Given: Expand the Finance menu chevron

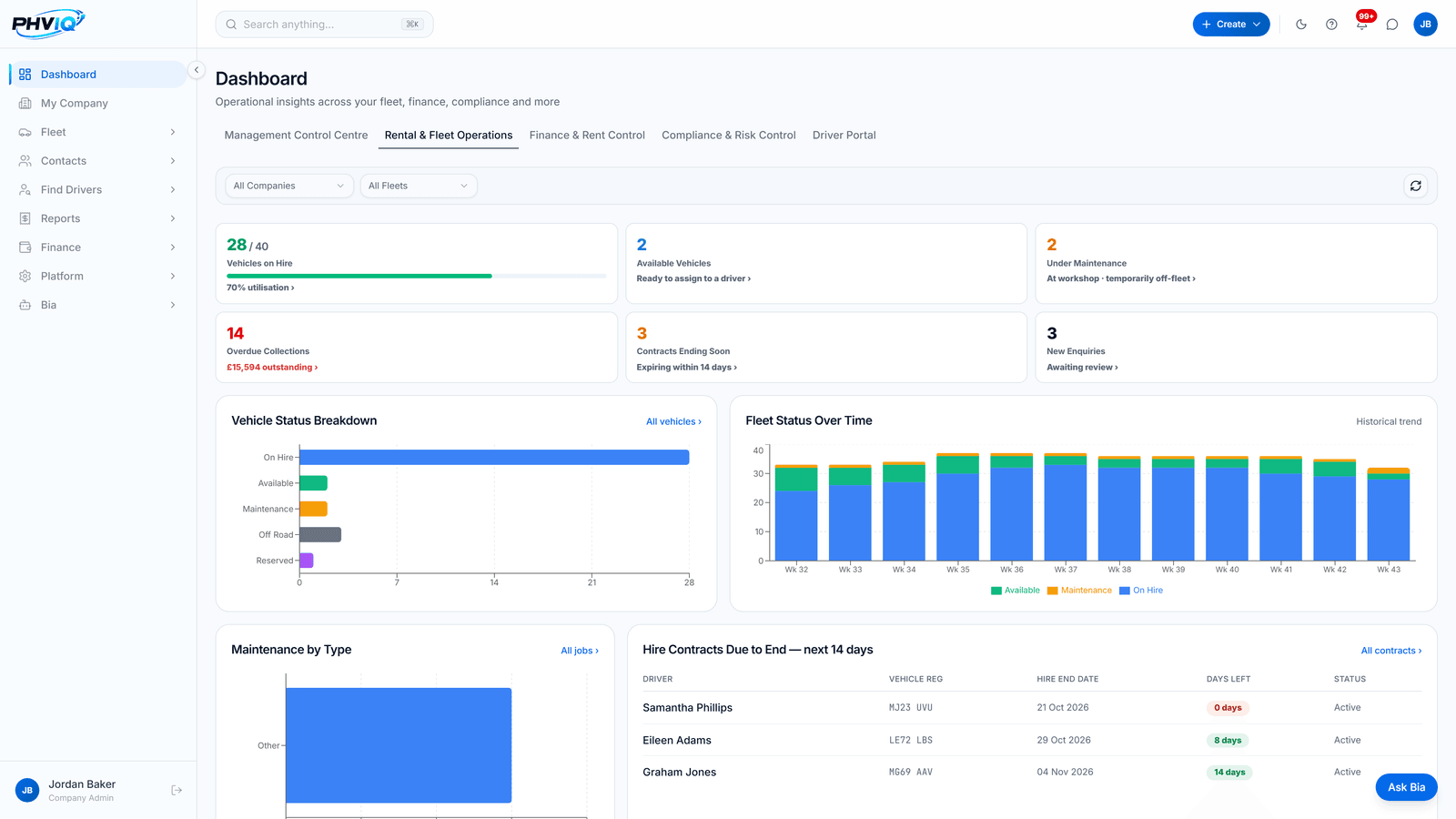Looking at the screenshot, I should click(x=173, y=248).
